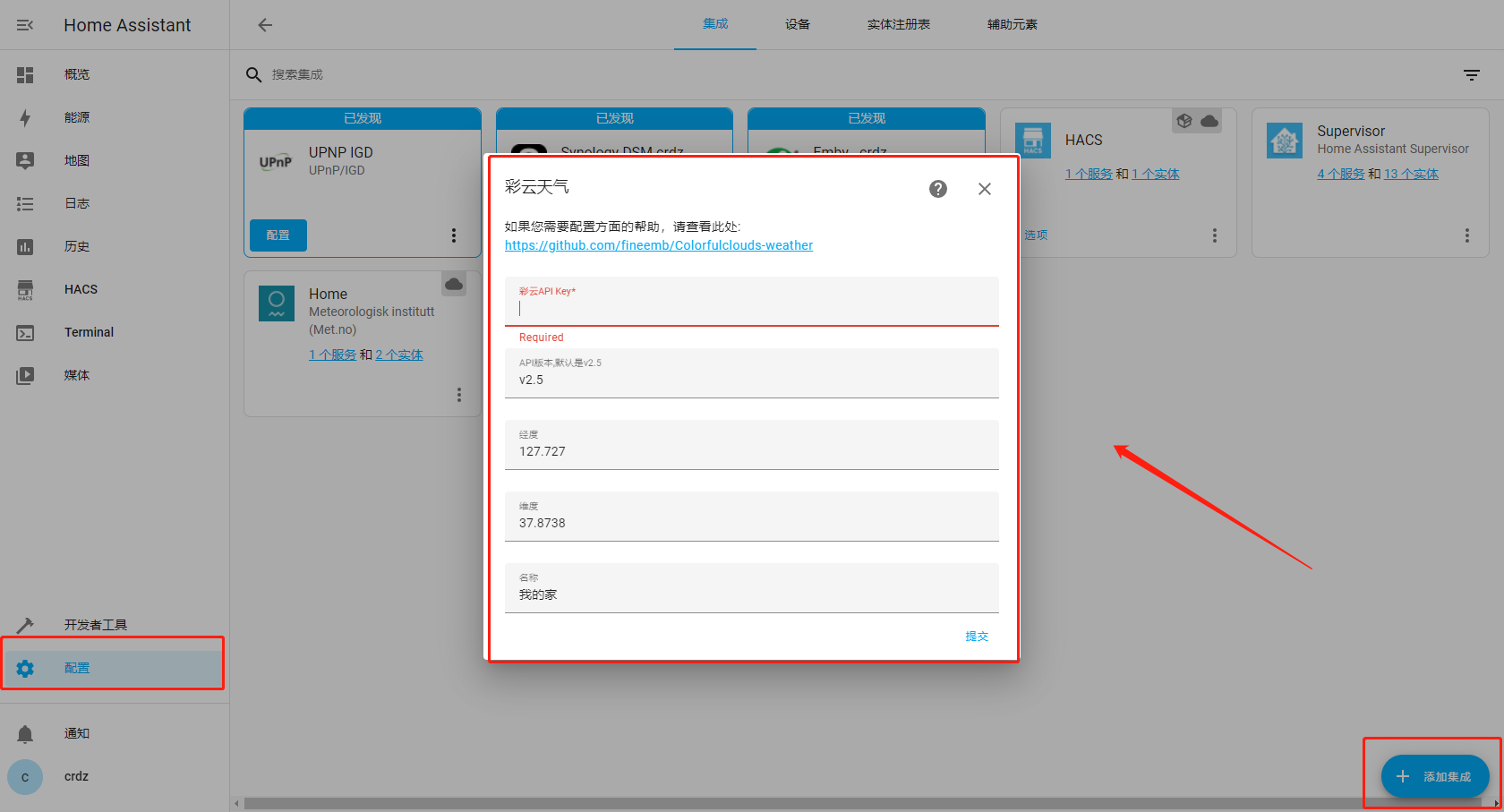
Task: Click the horizontal scrollbar at the bottom
Action: [806, 803]
